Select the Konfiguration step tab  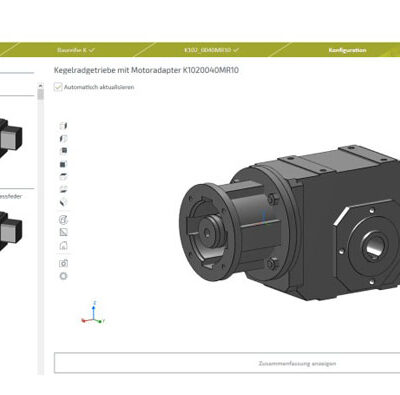(347, 50)
